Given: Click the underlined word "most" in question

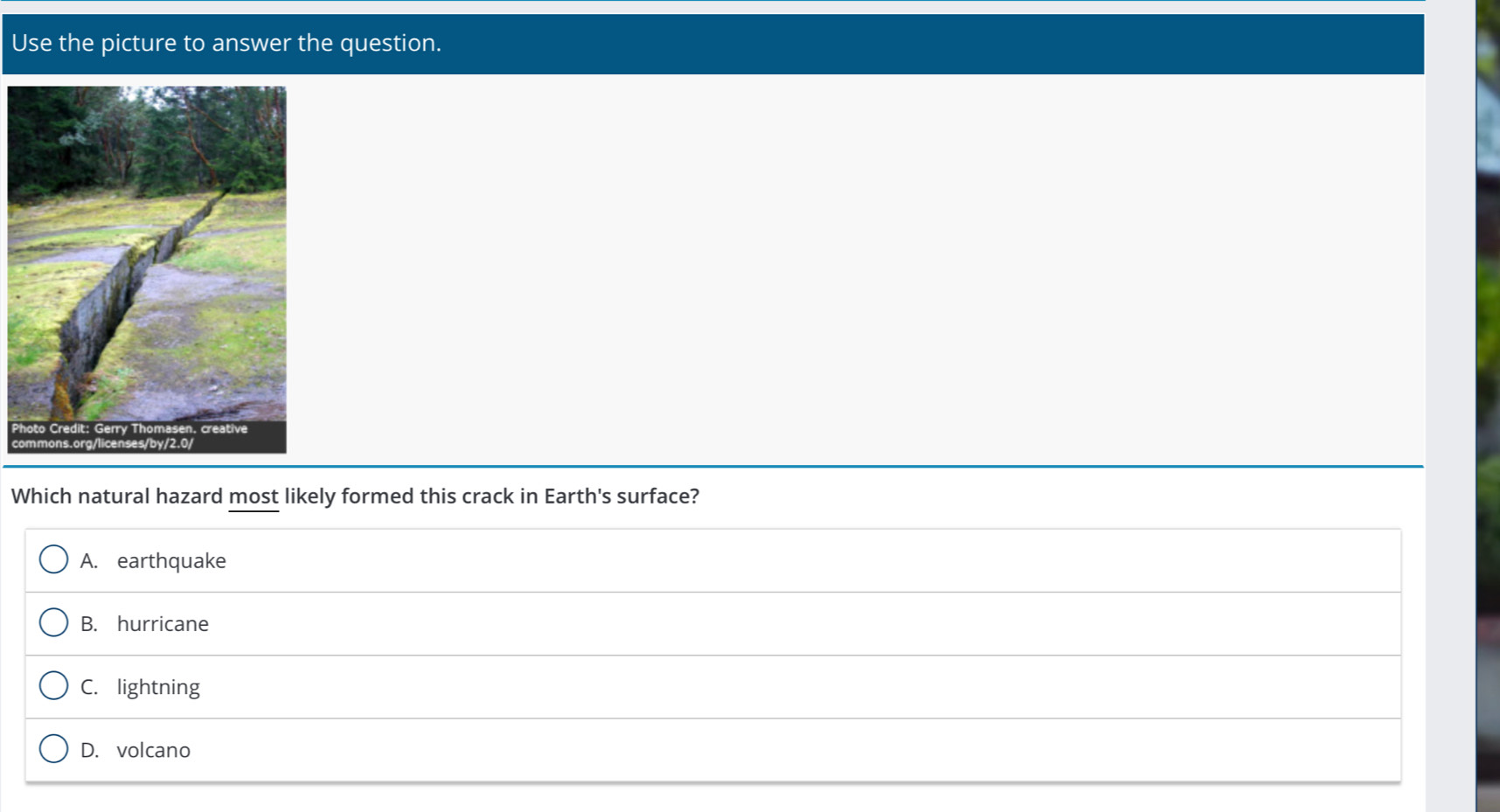Looking at the screenshot, I should point(253,496).
